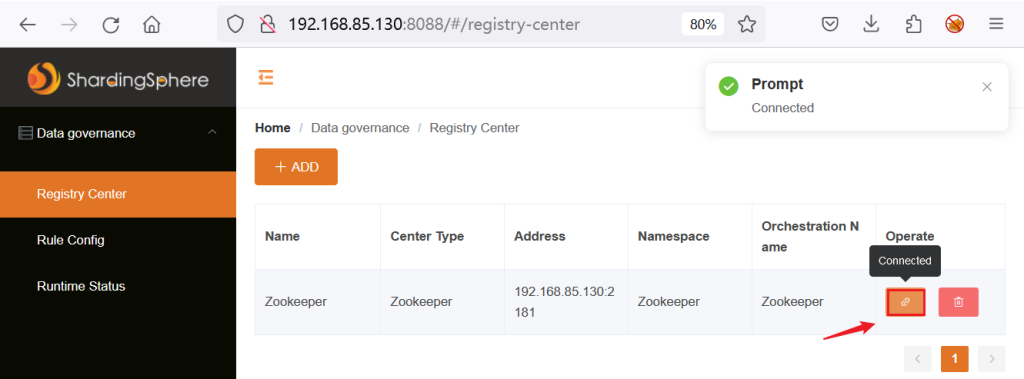
Task: Click the ShardingSphere logo
Action: (x=118, y=78)
